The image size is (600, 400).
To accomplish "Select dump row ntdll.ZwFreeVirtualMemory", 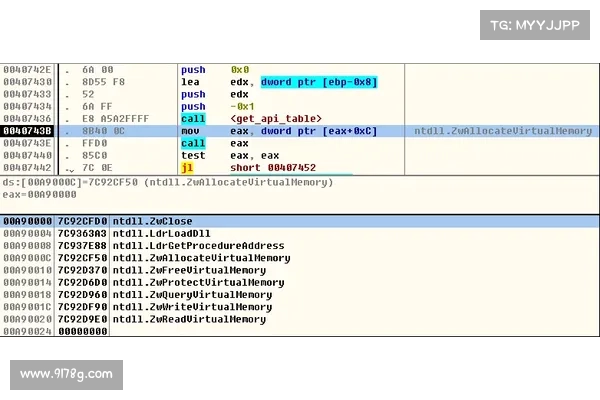I will (300, 270).
